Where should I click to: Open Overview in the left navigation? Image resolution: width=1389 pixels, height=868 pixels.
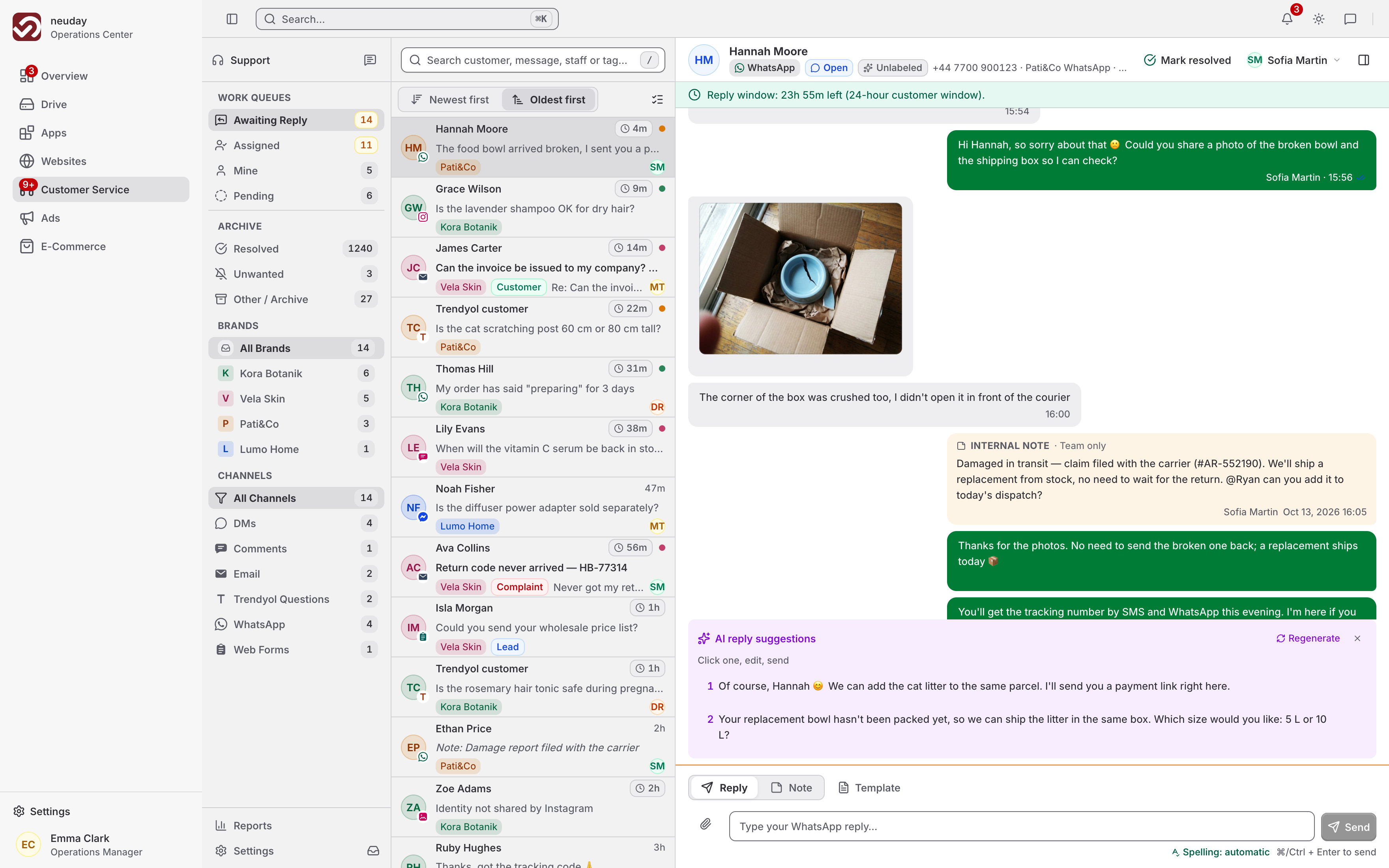[101, 76]
